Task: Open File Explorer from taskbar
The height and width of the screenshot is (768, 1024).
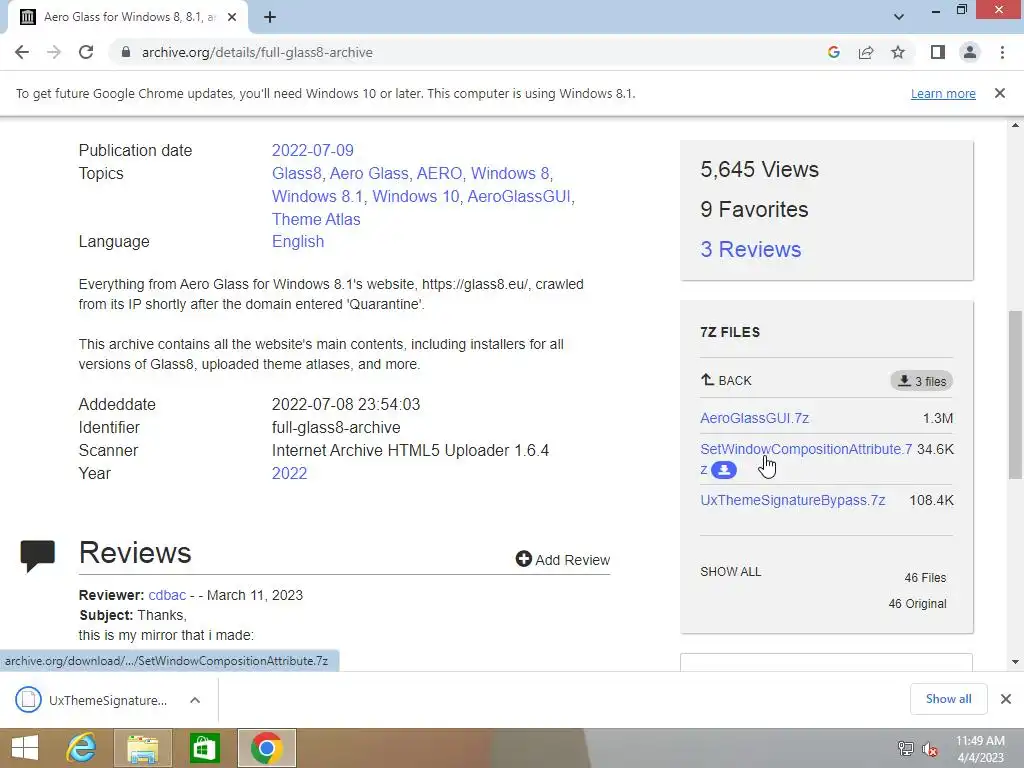Action: coord(142,748)
